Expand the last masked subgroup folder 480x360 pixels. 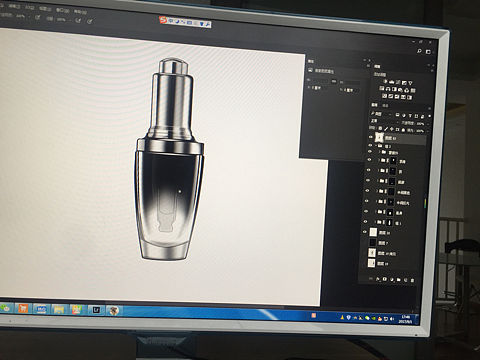coord(375,222)
